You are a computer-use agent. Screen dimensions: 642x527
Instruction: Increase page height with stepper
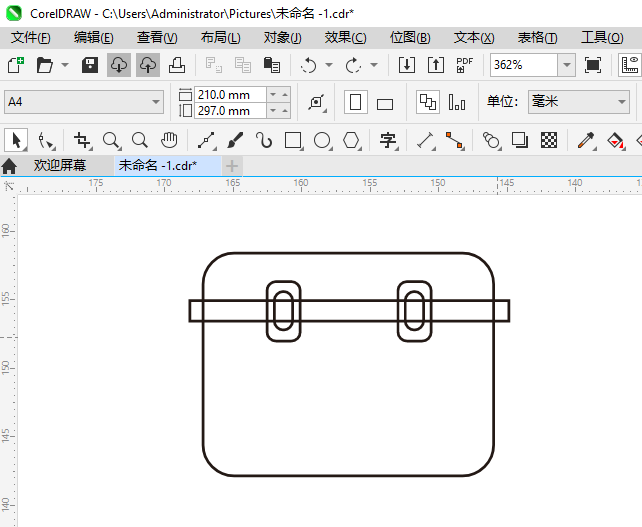[285, 111]
